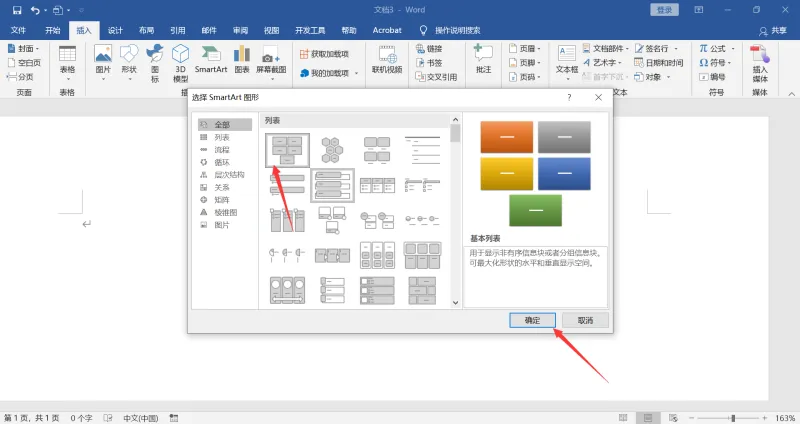Select the basic list SmartArt thumbnail

pyautogui.click(x=287, y=150)
